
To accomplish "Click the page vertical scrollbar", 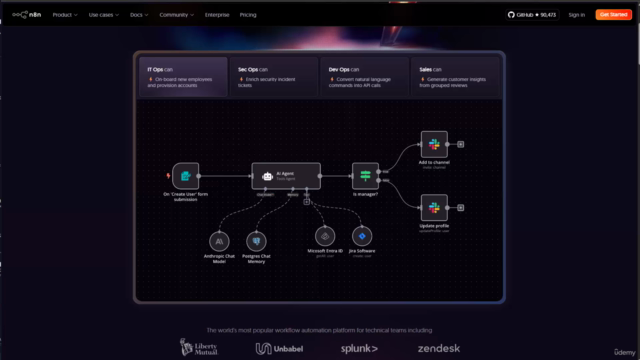I will coord(638,45).
